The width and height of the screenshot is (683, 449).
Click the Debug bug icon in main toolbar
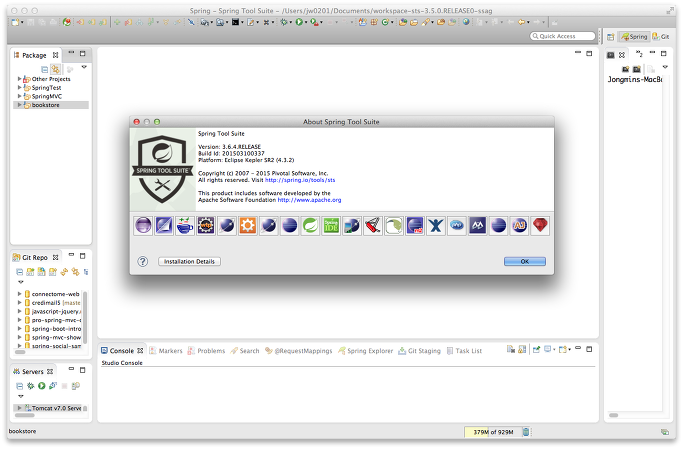[x=284, y=22]
